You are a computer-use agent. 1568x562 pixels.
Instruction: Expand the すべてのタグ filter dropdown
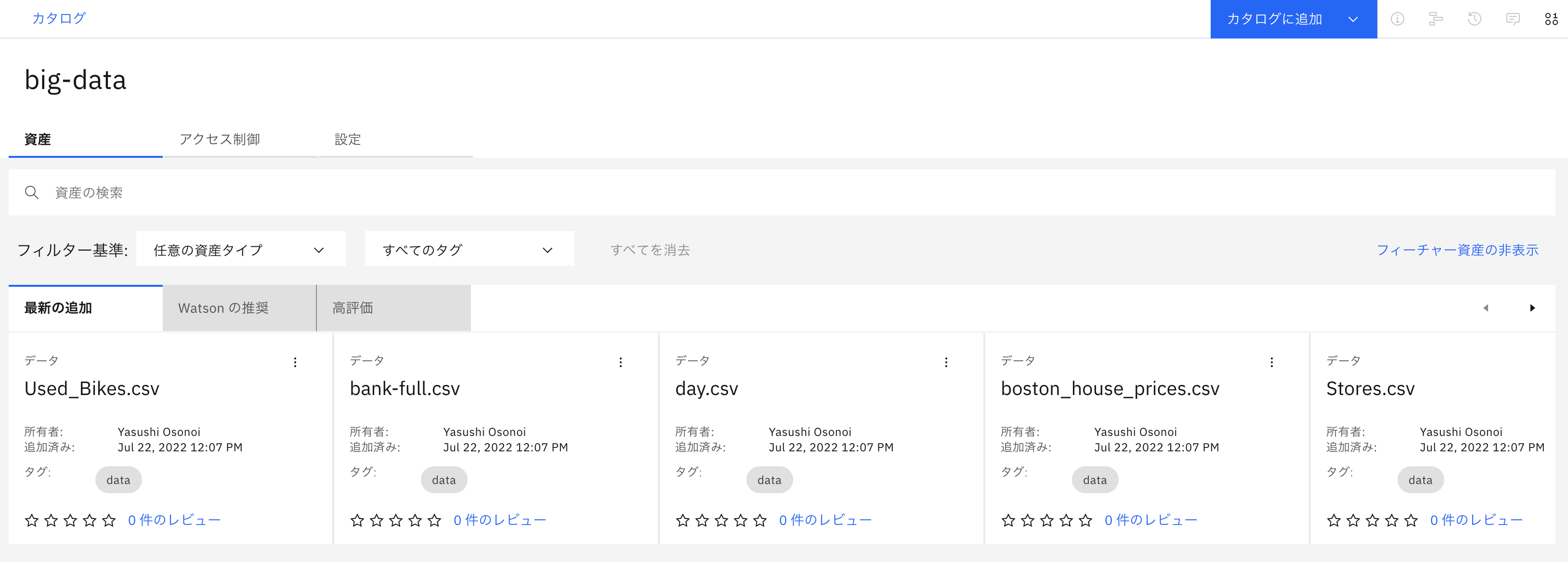click(x=470, y=249)
